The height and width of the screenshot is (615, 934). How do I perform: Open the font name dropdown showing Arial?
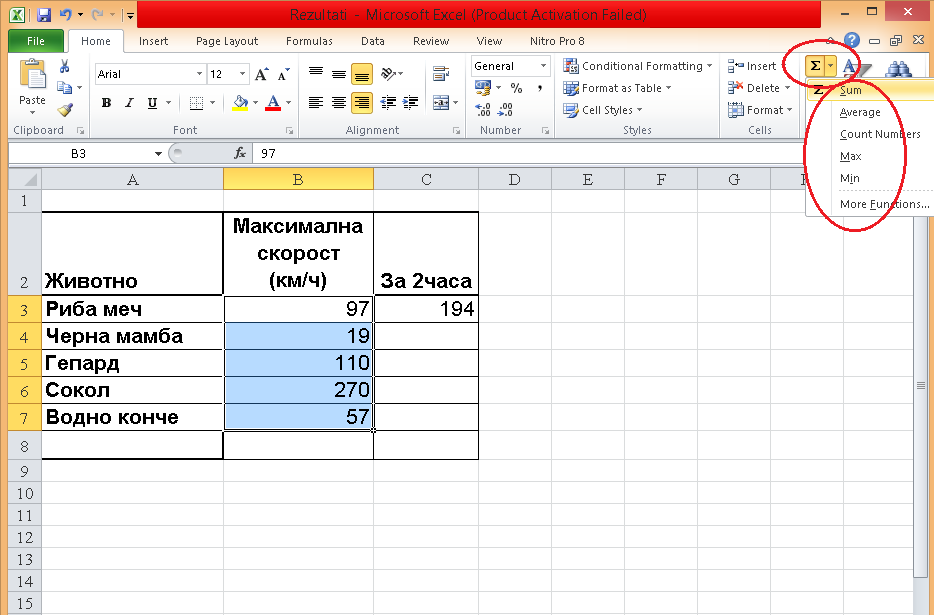(x=197, y=74)
